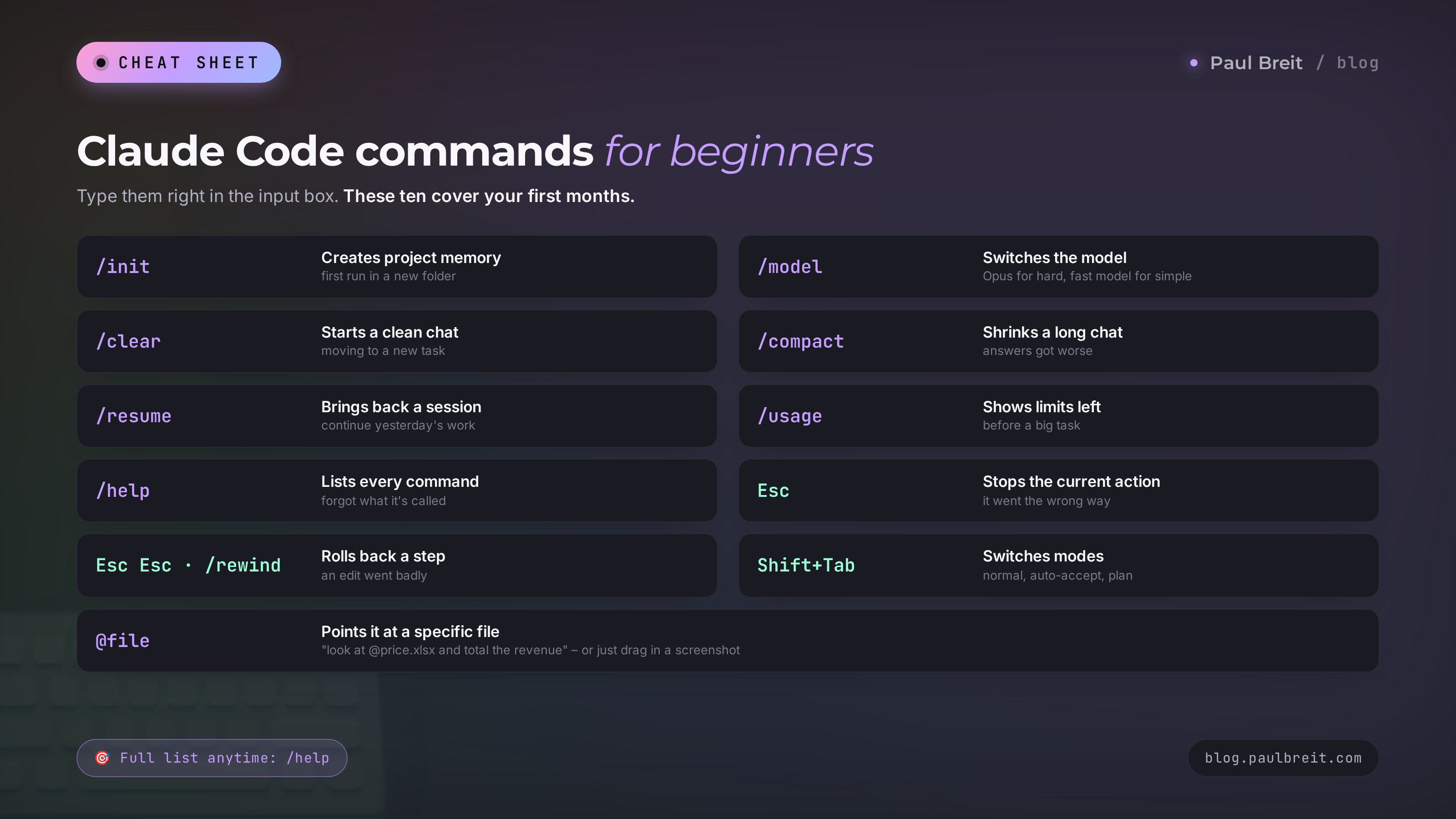Click 'These ten cover your first months.' text
This screenshot has height=819, width=1456.
tap(489, 196)
